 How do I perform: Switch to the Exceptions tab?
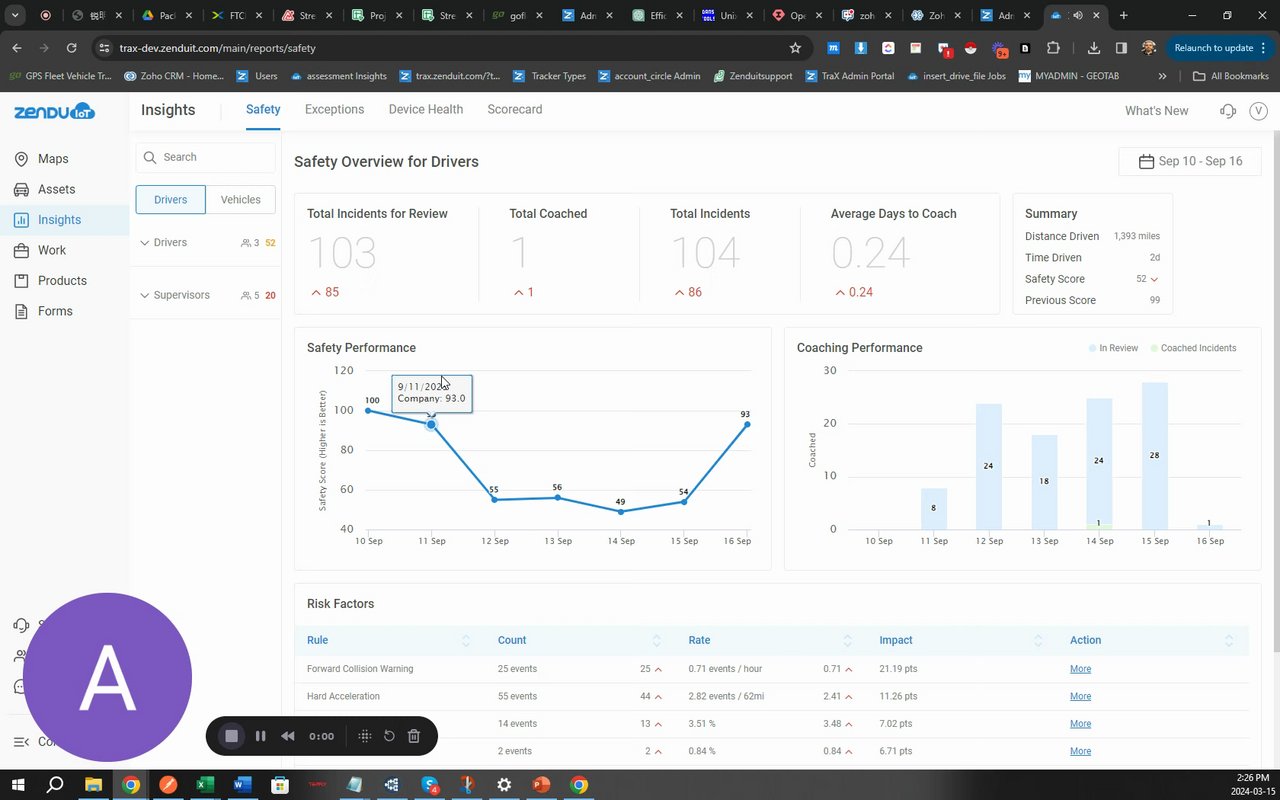(x=334, y=110)
